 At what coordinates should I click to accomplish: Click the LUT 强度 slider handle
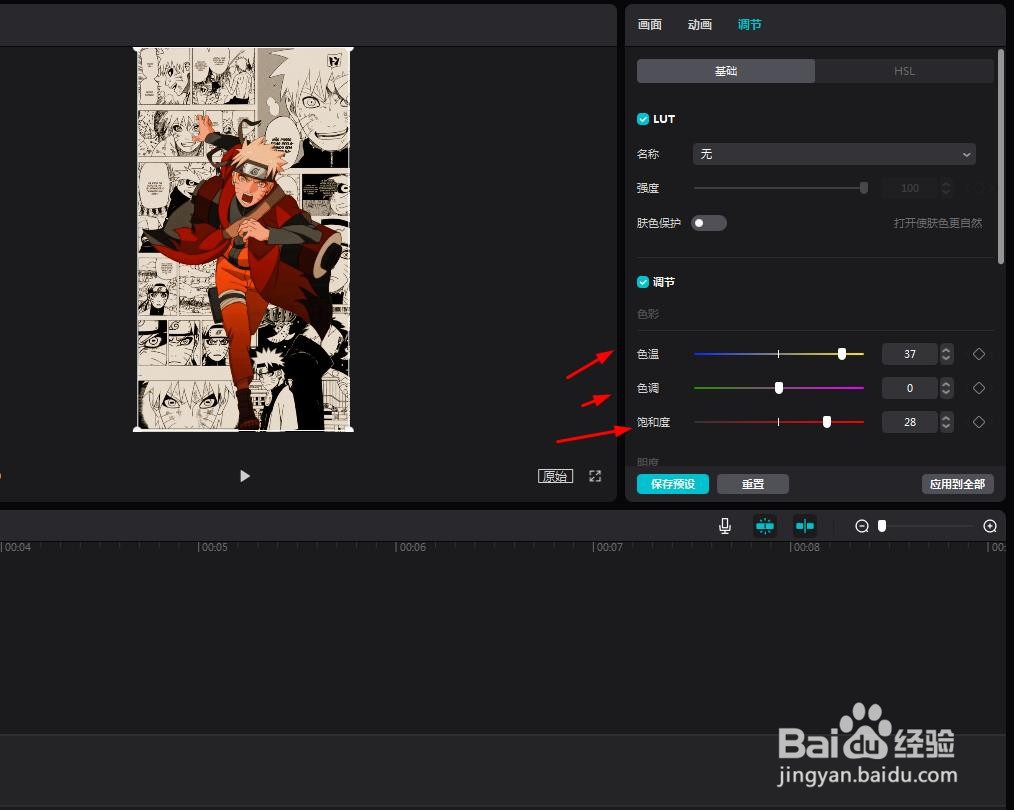863,188
